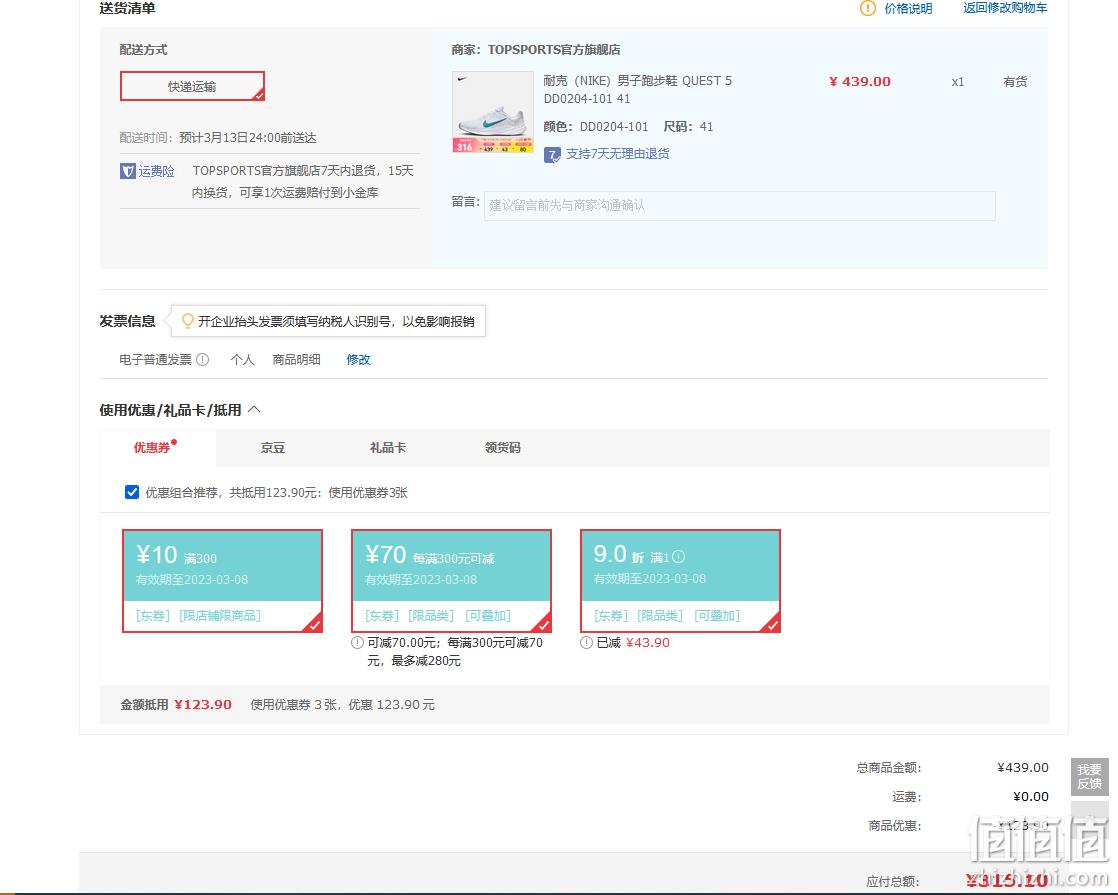Click the info icon next to 可减70.00元

point(357,643)
